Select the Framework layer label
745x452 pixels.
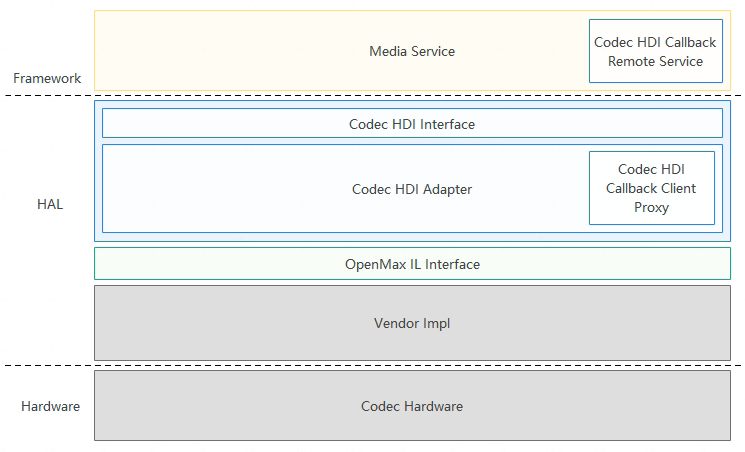pyautogui.click(x=47, y=78)
